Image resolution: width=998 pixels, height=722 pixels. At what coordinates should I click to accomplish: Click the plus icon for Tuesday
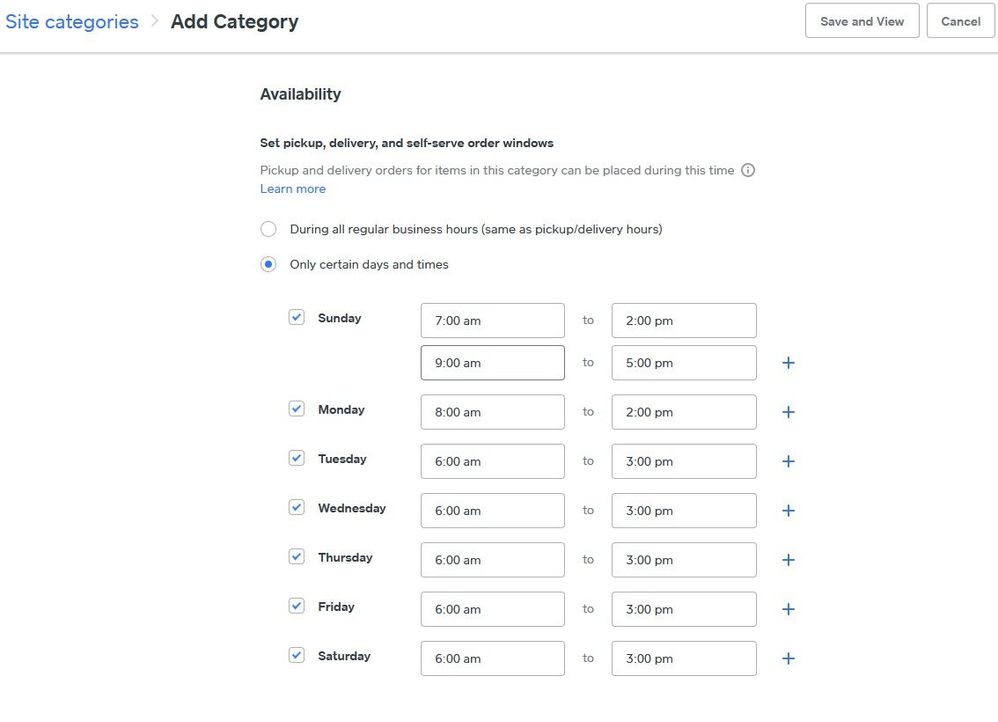pyautogui.click(x=788, y=461)
